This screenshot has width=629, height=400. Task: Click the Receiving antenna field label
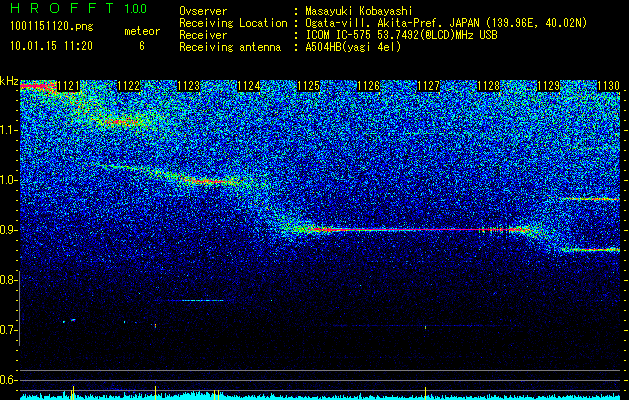[x=230, y=47]
